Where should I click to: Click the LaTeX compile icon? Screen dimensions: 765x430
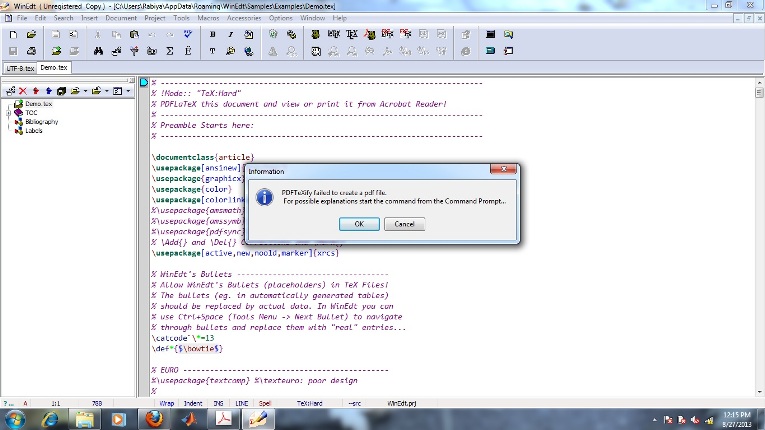(x=334, y=34)
